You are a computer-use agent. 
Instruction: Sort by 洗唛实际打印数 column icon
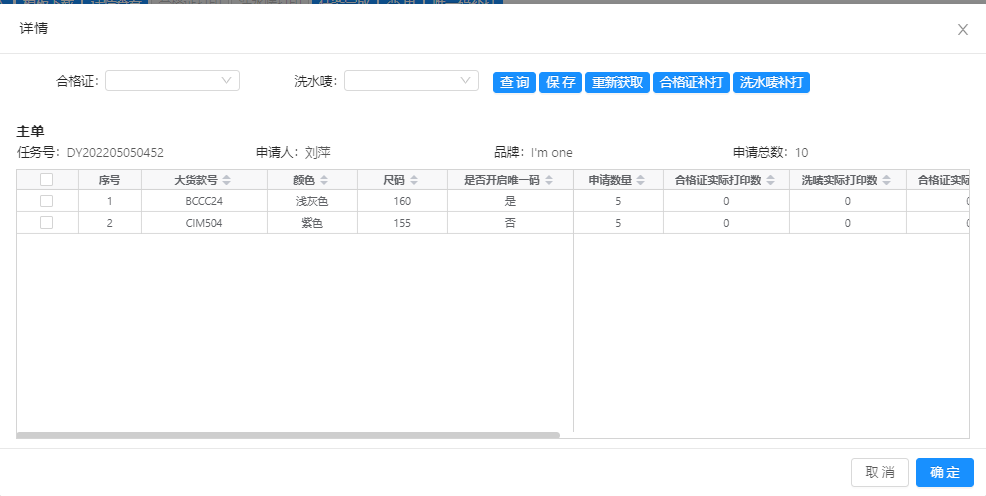(886, 181)
